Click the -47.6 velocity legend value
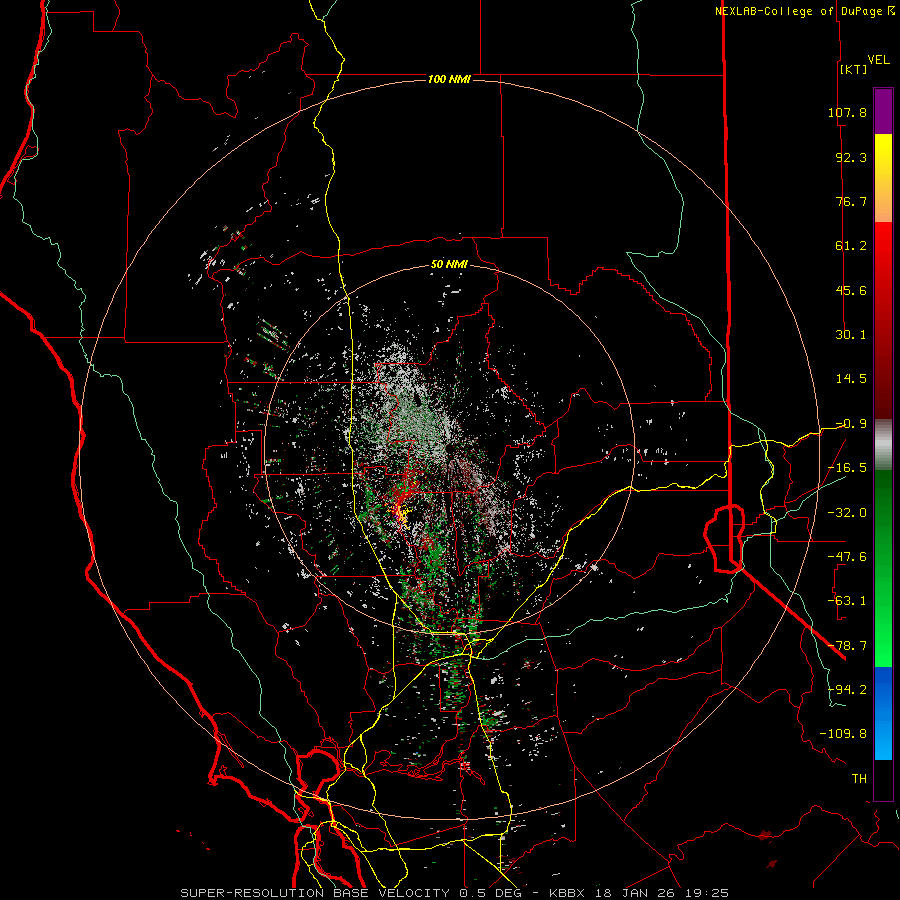900x900 pixels. pos(847,557)
